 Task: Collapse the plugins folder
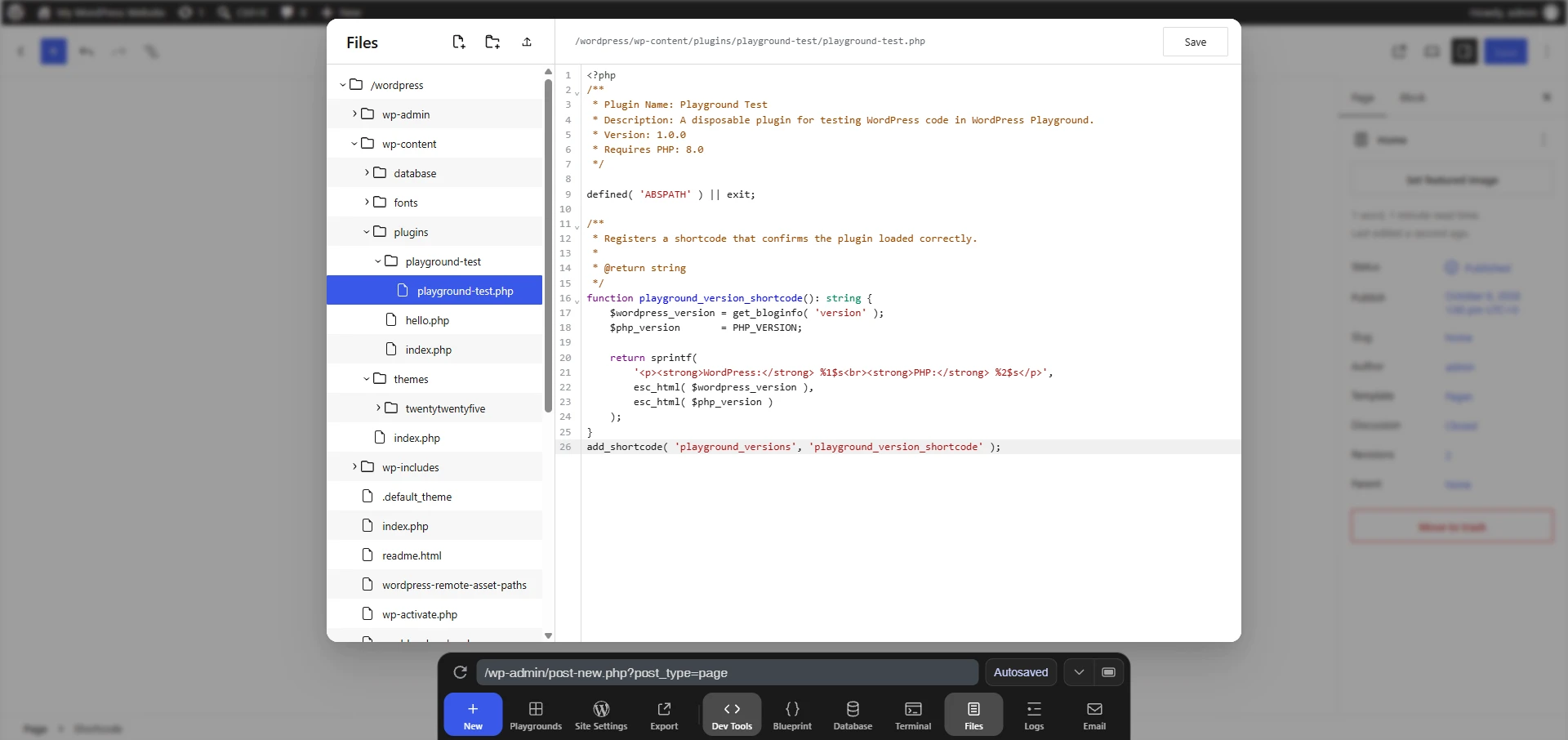pyautogui.click(x=367, y=232)
